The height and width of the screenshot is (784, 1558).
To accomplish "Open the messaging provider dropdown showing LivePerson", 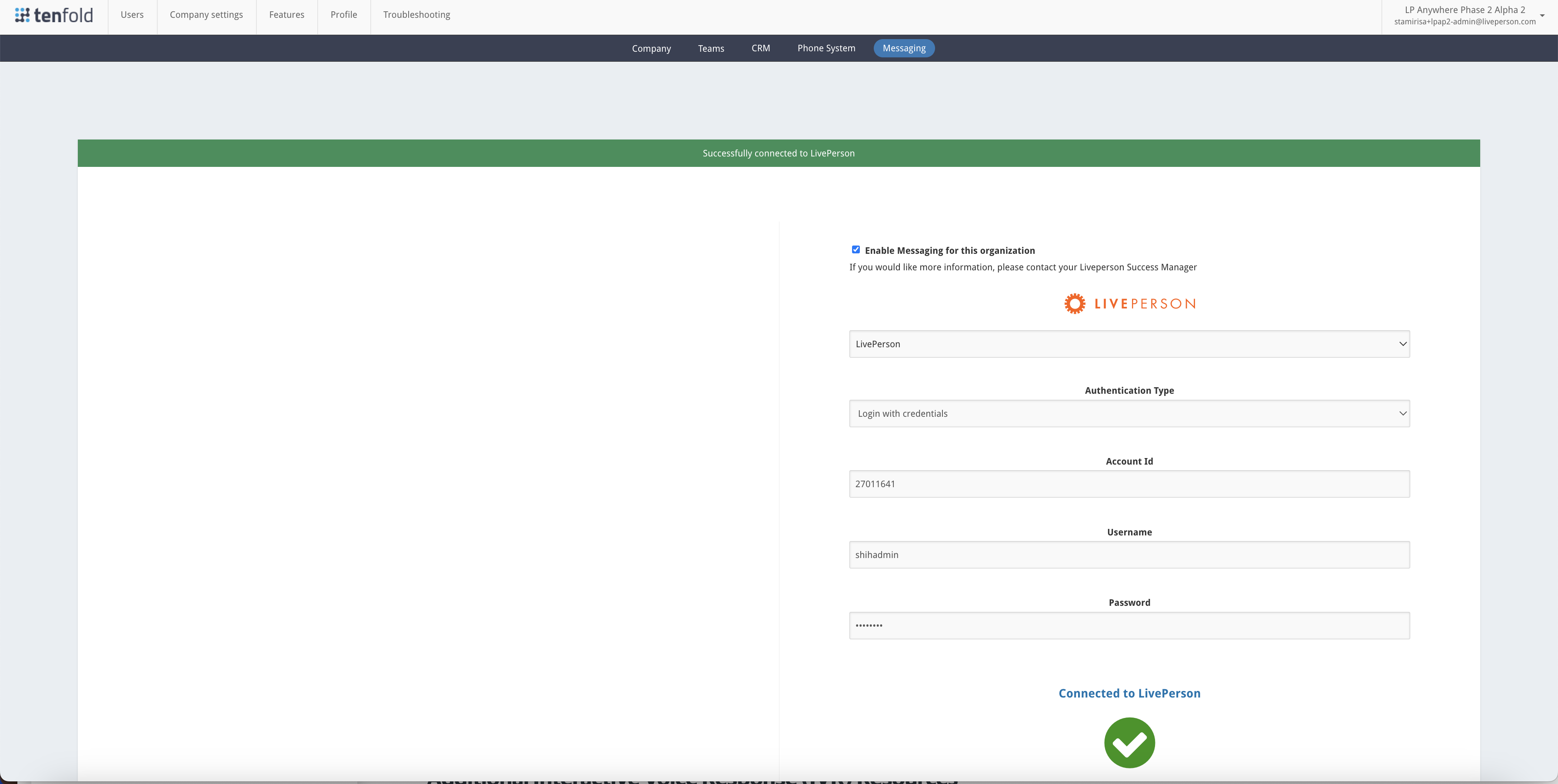I will coord(1129,343).
